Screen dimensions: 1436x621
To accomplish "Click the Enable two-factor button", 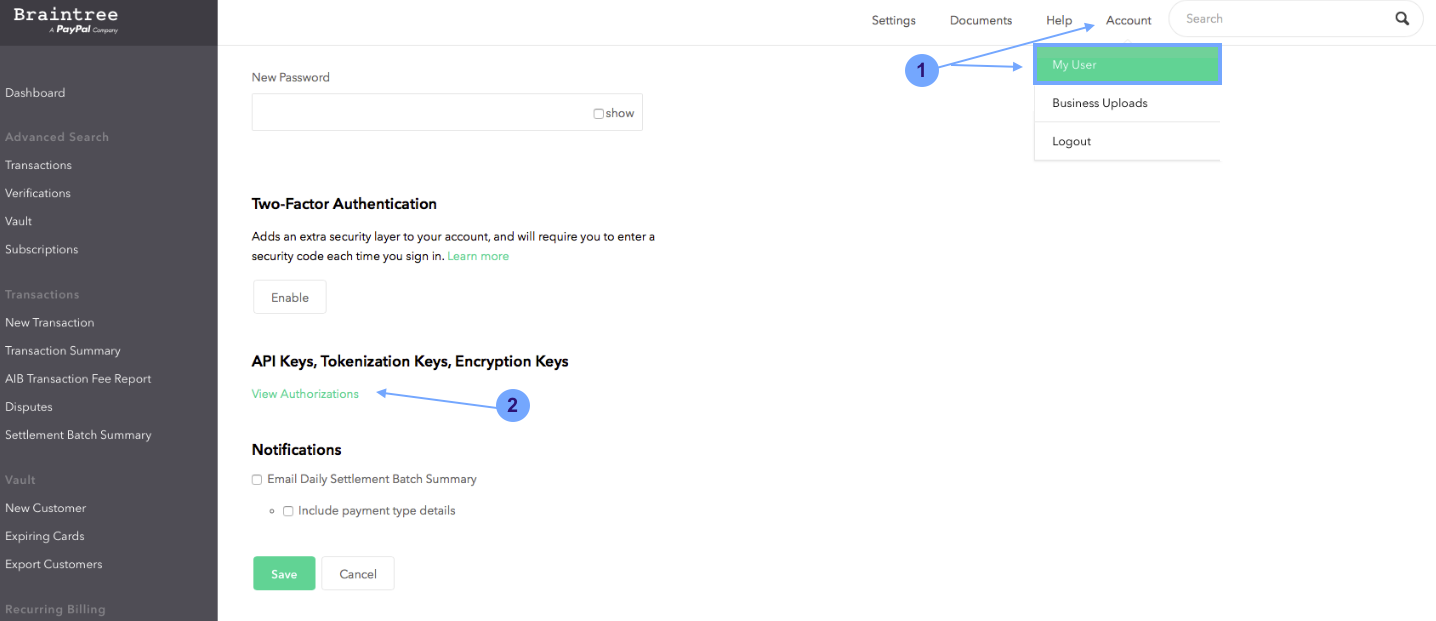I will coord(290,297).
